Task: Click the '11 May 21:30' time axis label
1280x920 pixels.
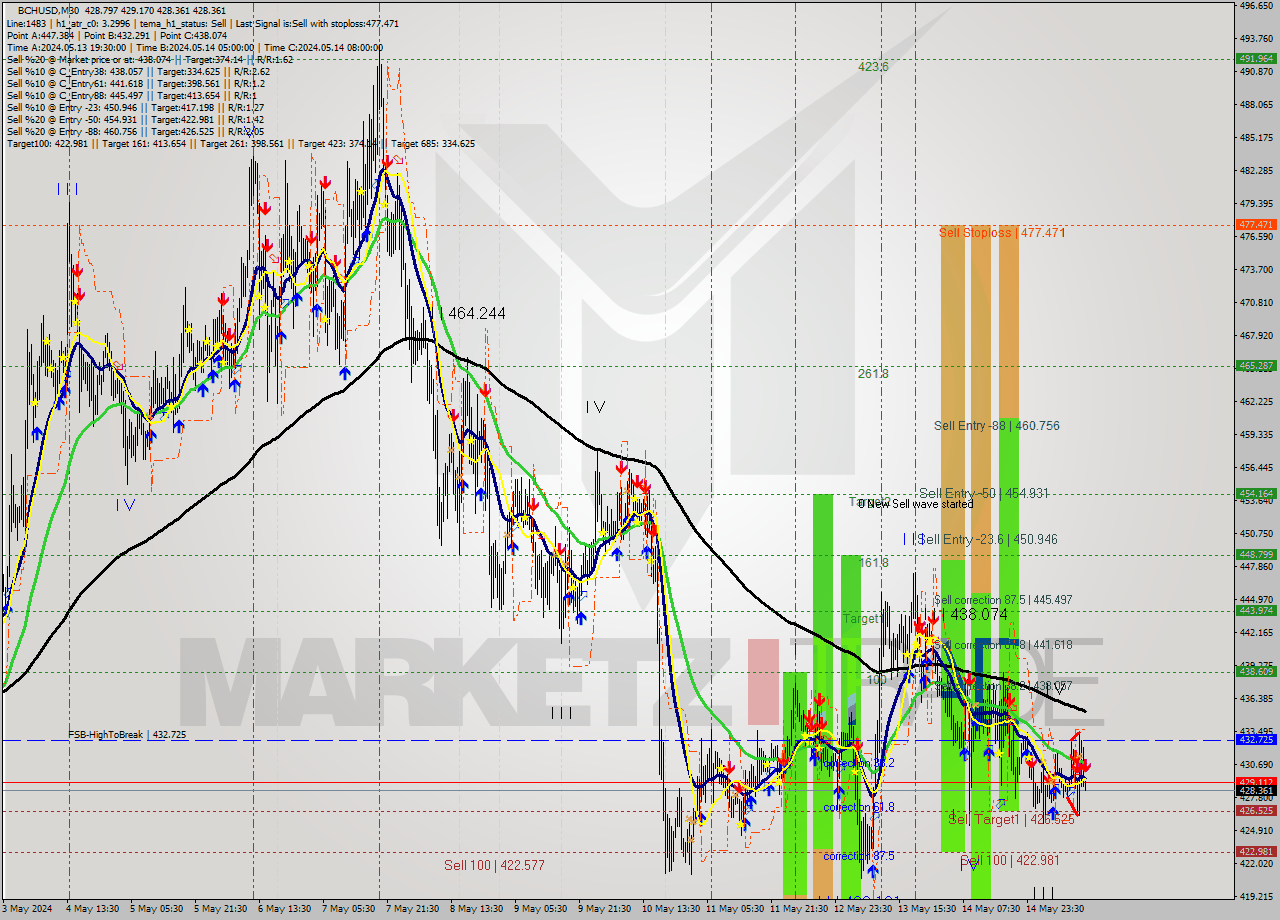Action: pos(799,909)
